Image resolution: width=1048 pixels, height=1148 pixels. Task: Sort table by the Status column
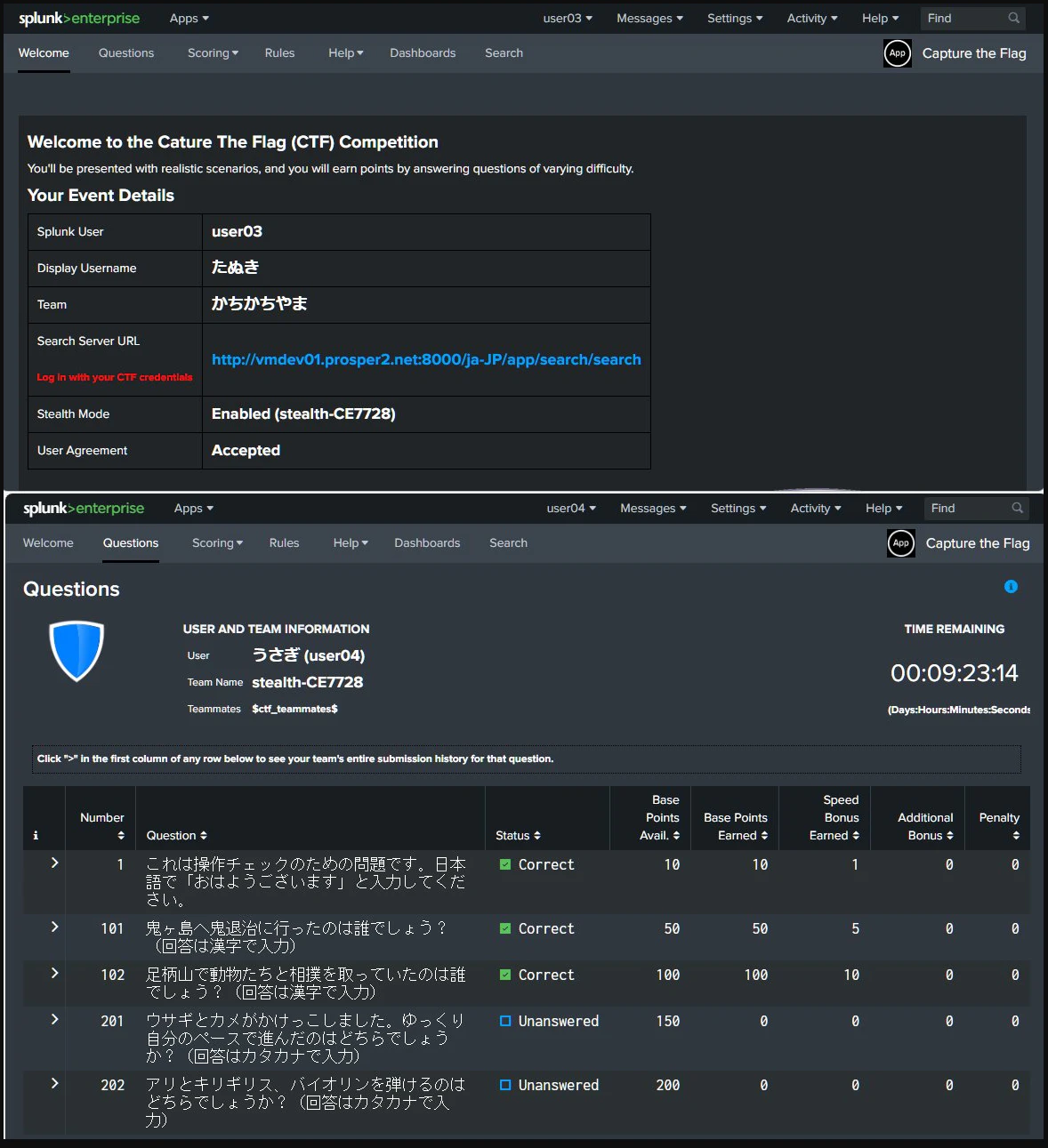[x=518, y=835]
